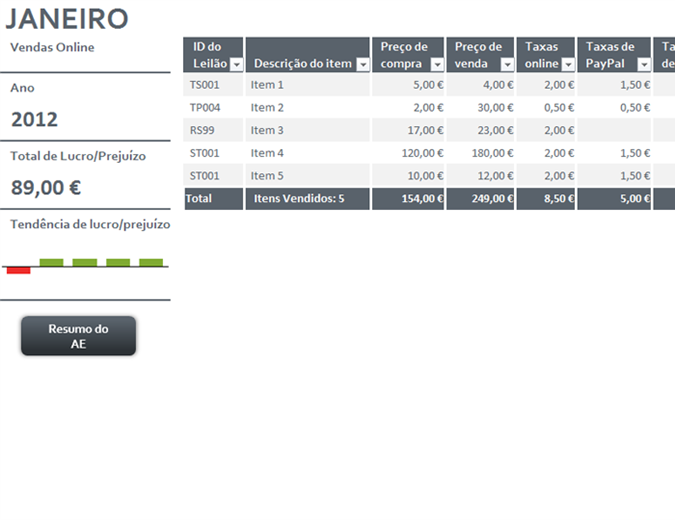Select the year value 2012
The image size is (675, 520).
pyautogui.click(x=34, y=119)
